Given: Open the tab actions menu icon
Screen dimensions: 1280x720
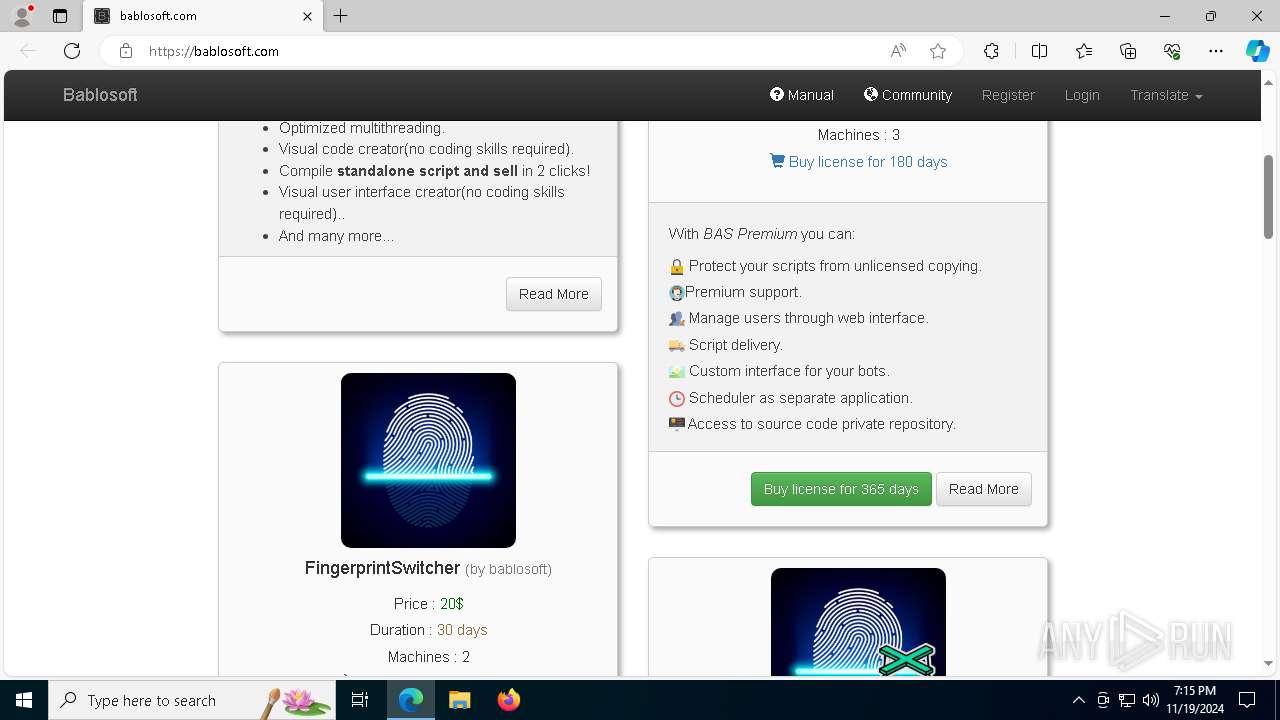Looking at the screenshot, I should [x=60, y=16].
